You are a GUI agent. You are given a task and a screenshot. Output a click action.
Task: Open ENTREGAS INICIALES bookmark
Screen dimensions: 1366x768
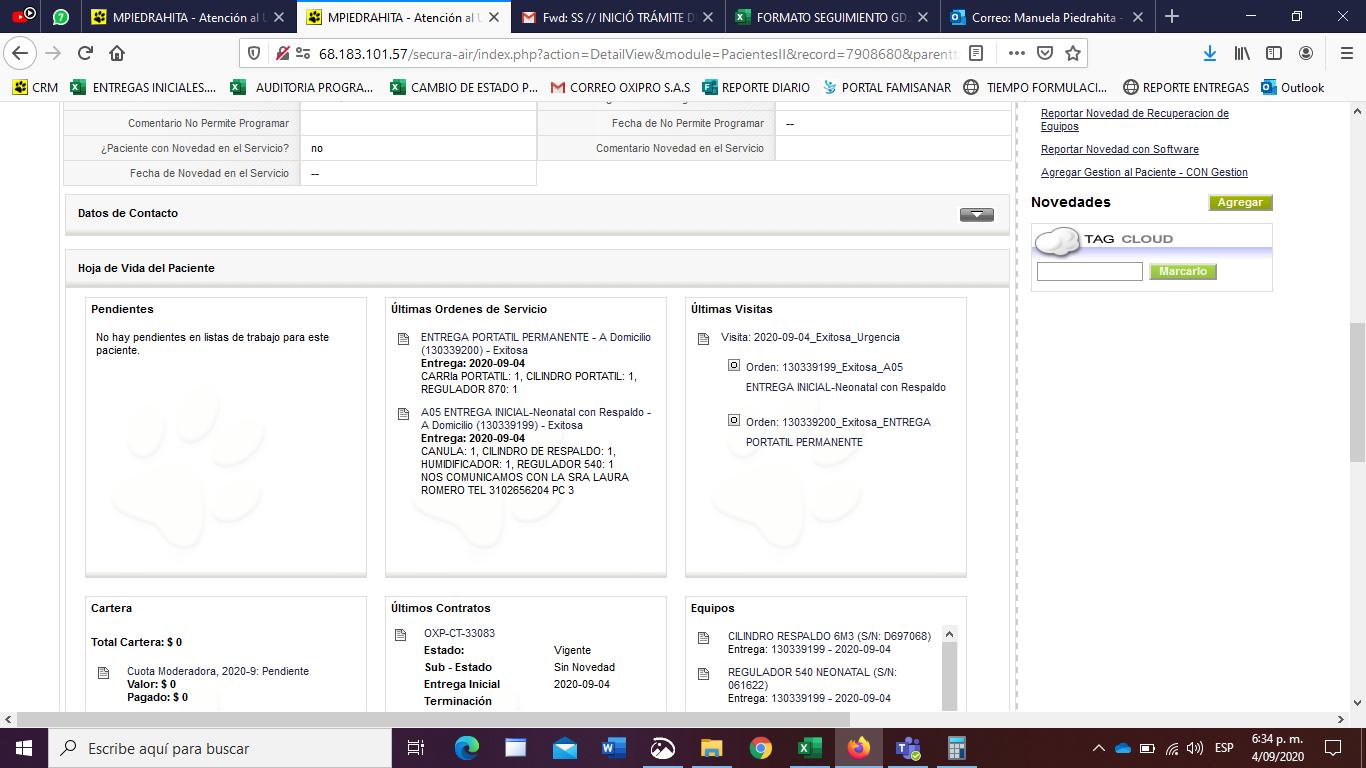click(x=143, y=87)
